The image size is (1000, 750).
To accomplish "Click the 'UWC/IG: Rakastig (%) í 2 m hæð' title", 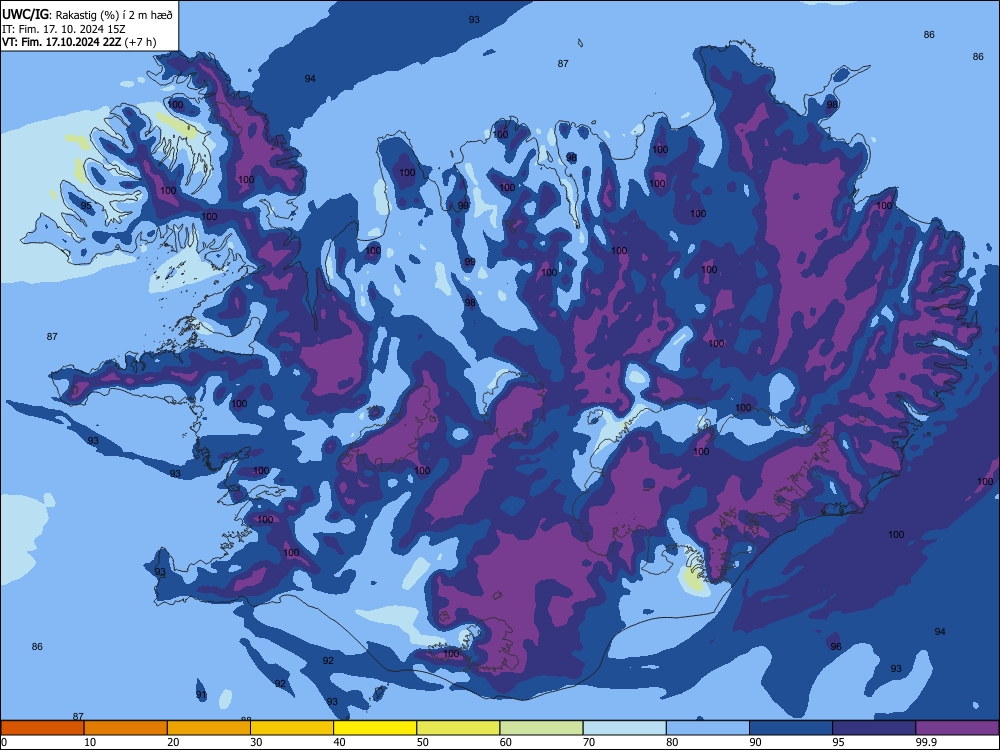I will (x=87, y=15).
